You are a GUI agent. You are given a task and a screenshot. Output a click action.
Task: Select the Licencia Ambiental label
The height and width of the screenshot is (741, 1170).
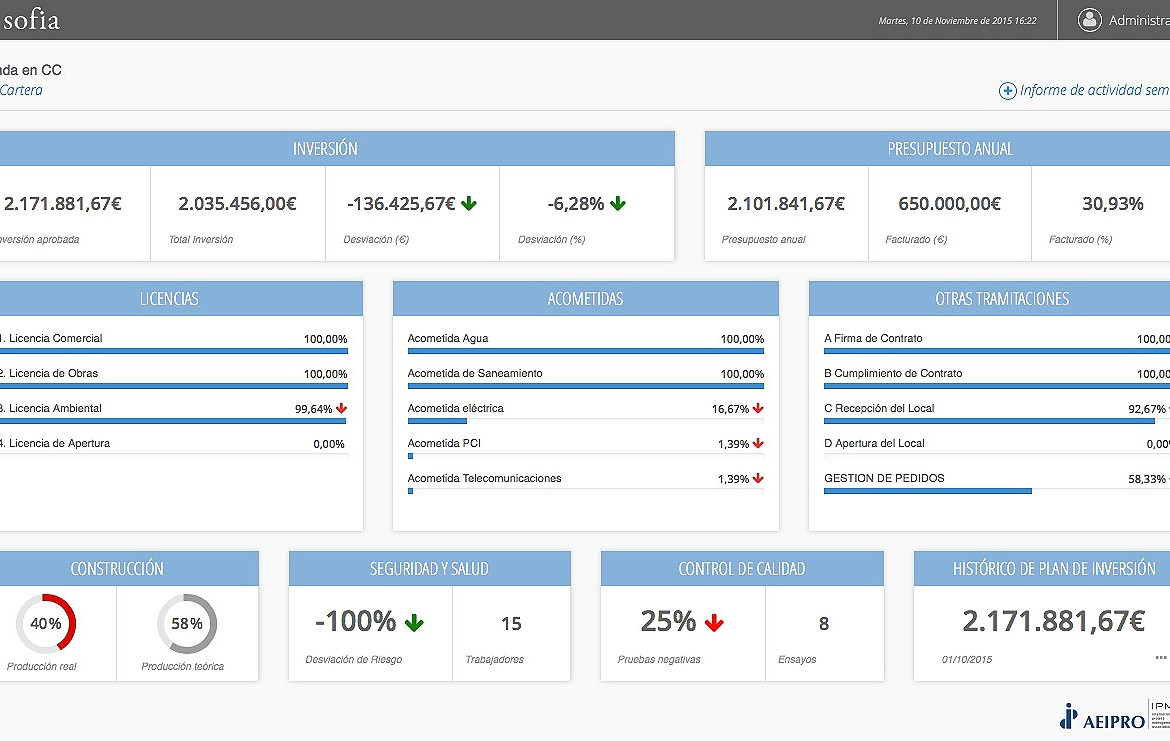pyautogui.click(x=51, y=408)
